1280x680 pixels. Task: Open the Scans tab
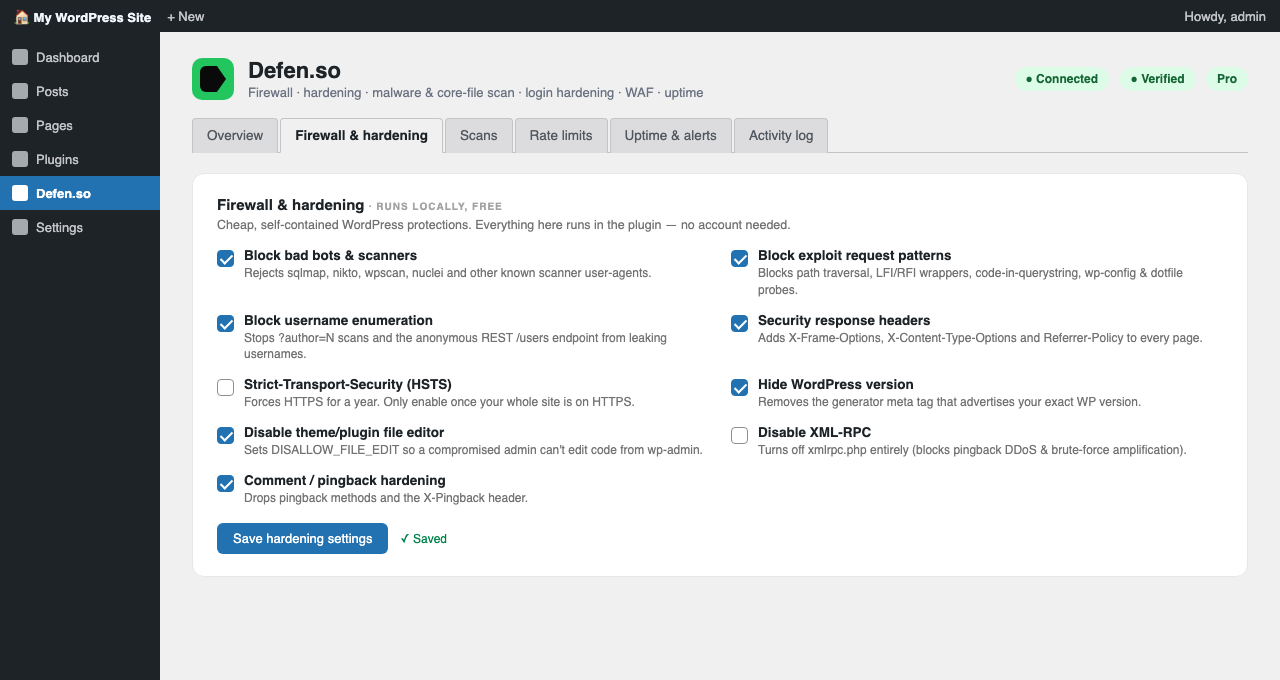(x=479, y=135)
